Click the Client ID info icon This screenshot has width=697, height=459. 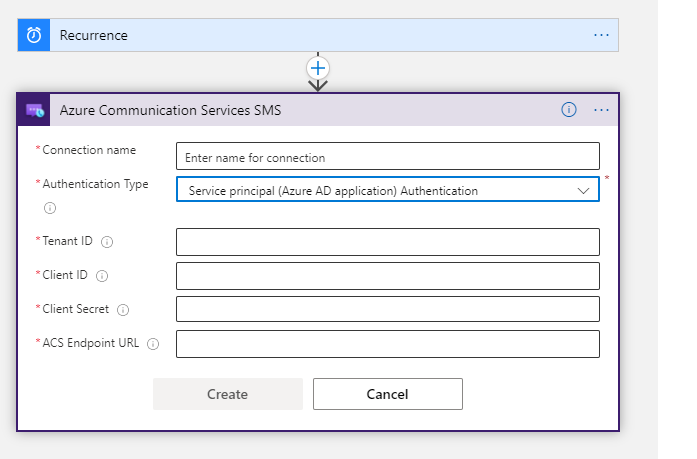[102, 276]
